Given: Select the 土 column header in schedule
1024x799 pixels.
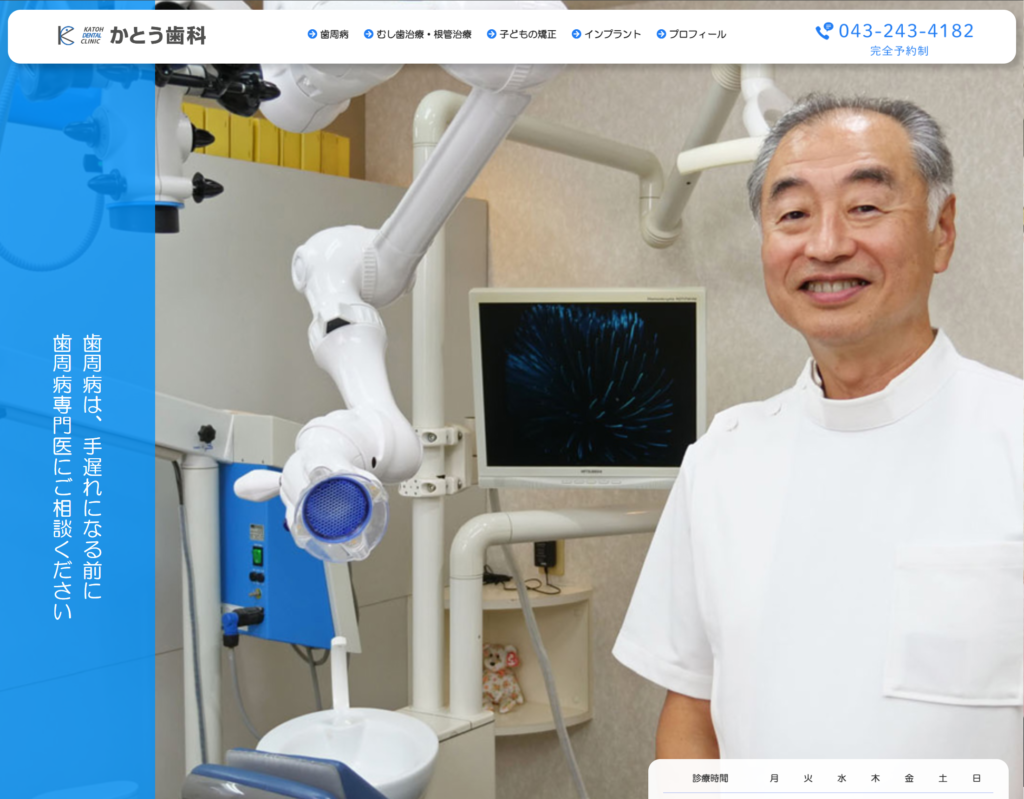Looking at the screenshot, I should coord(942,778).
